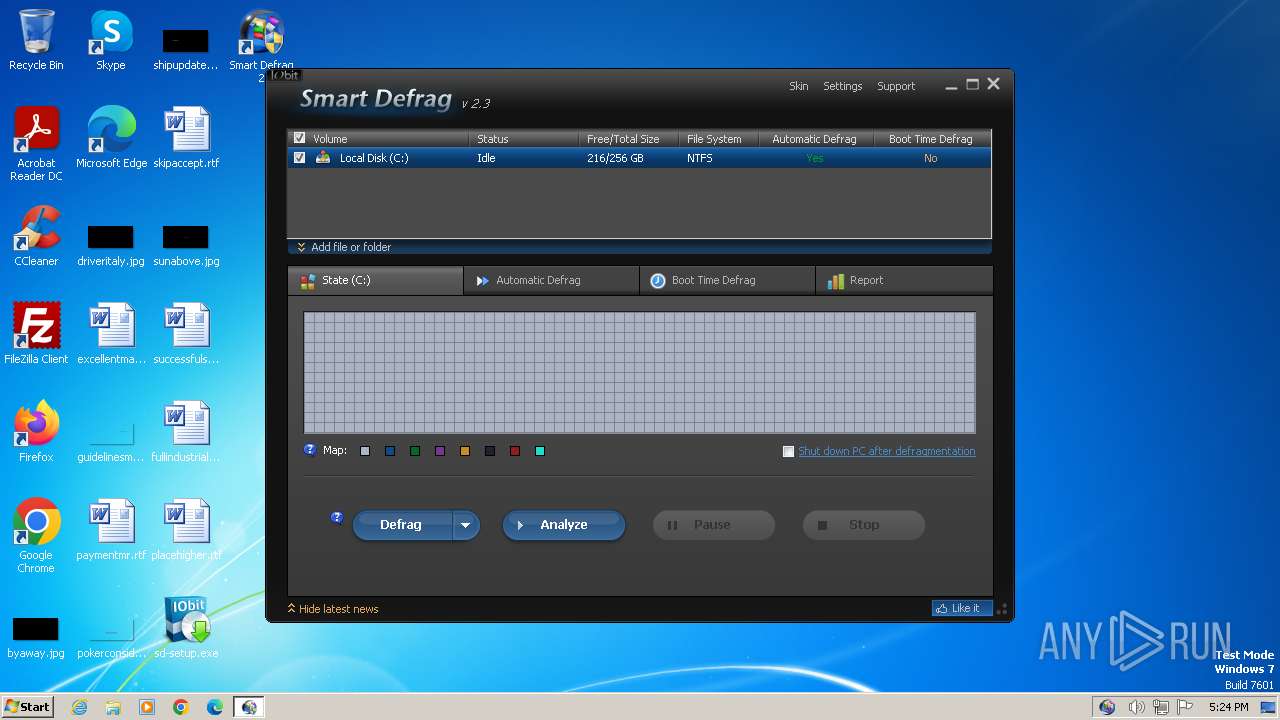Select the paymentmr.rtf document icon
This screenshot has height=720, width=1280.
click(111, 530)
